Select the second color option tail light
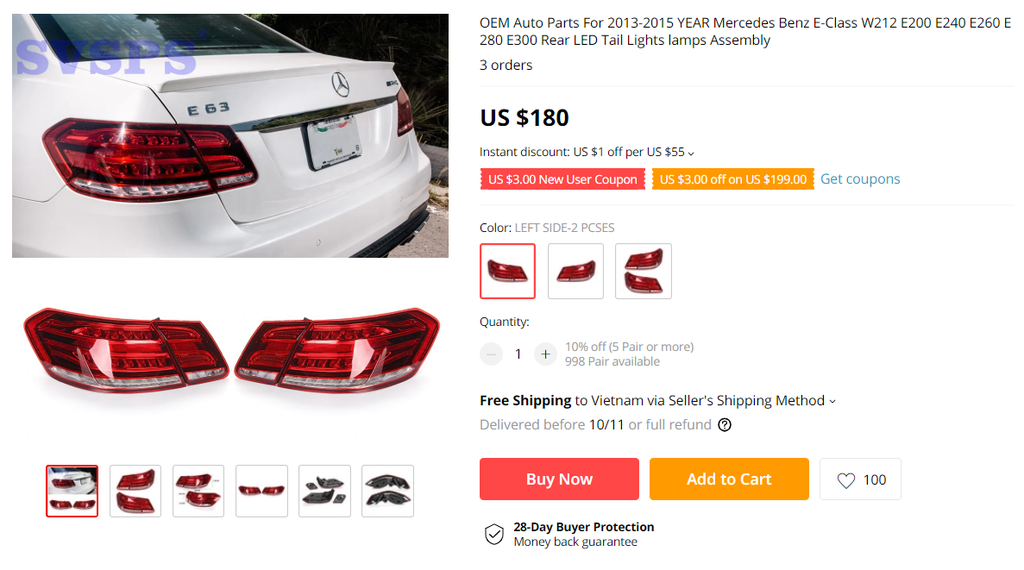Screen dimensions: 1024x570 tap(576, 271)
